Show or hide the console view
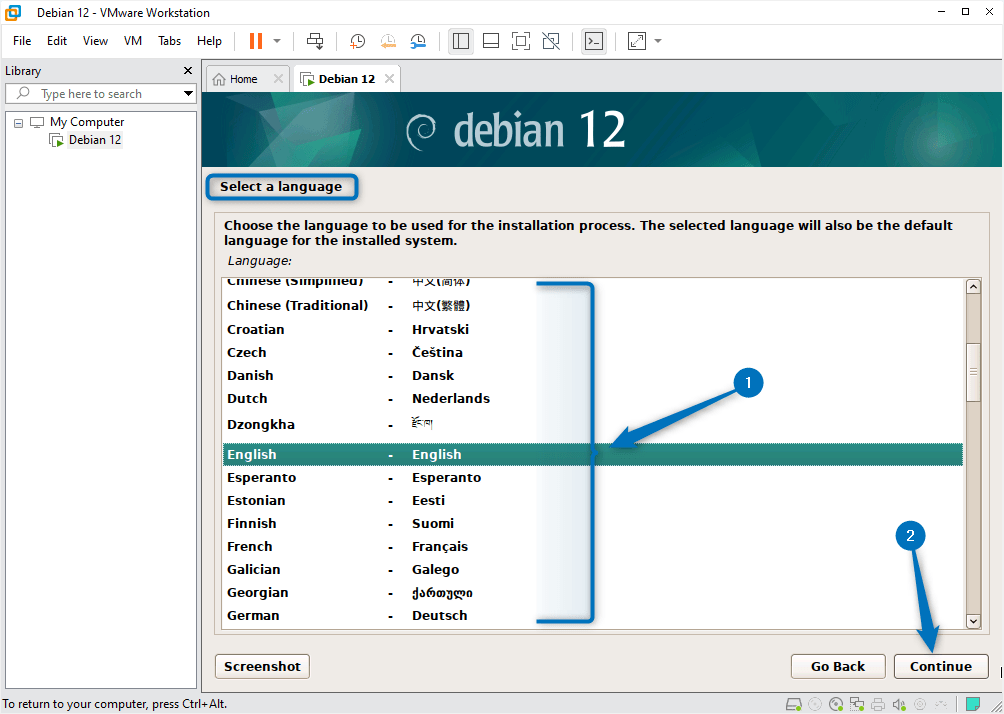The image size is (1004, 714). (x=594, y=41)
